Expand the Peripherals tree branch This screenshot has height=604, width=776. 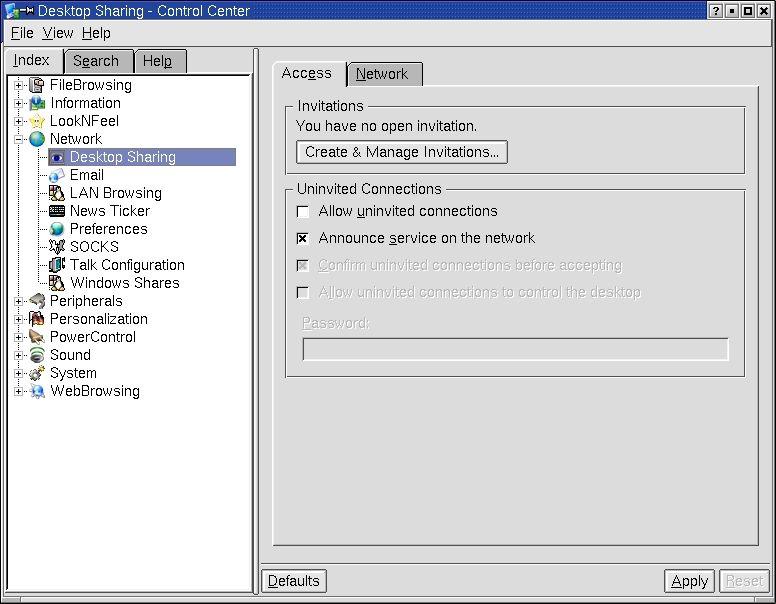(19, 301)
